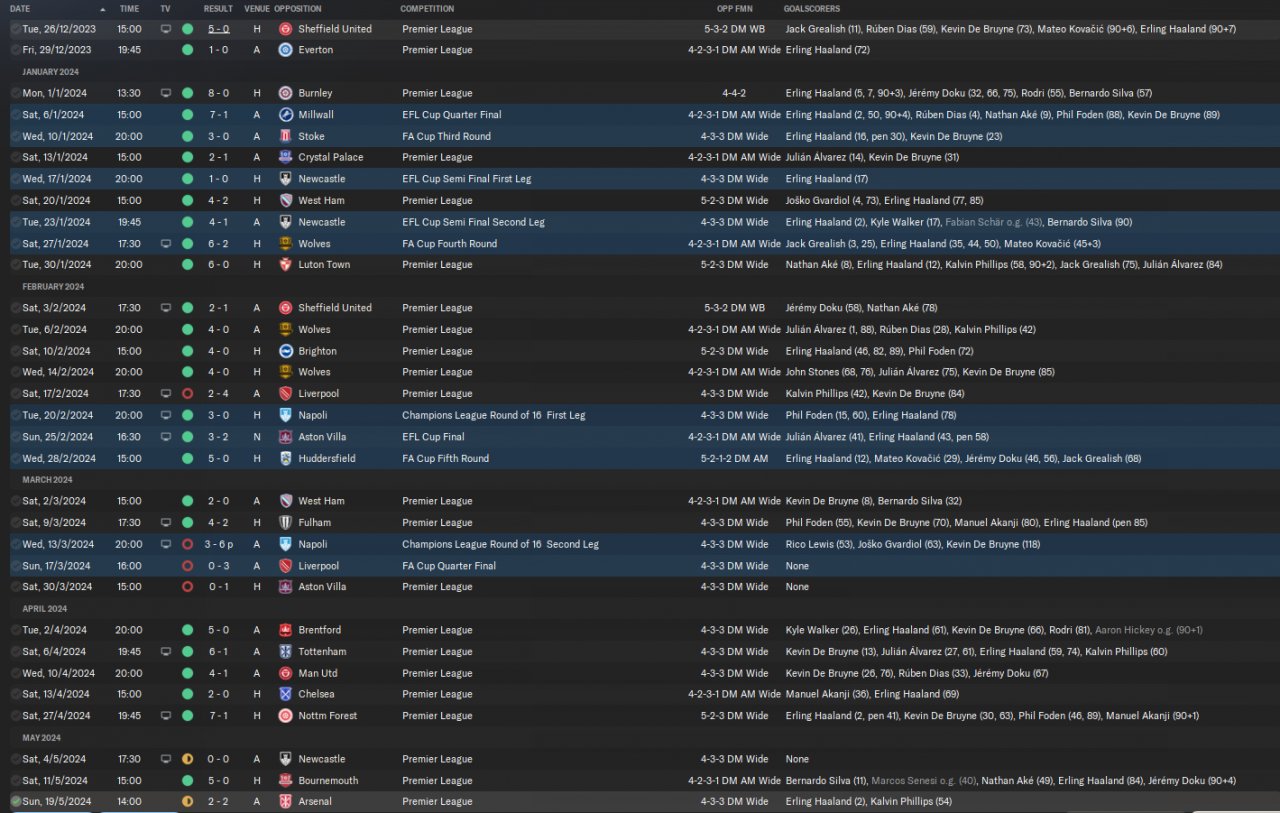The image size is (1280, 813).
Task: Click the Sheffield United badge on 26/12/2023 row
Action: click(x=286, y=29)
